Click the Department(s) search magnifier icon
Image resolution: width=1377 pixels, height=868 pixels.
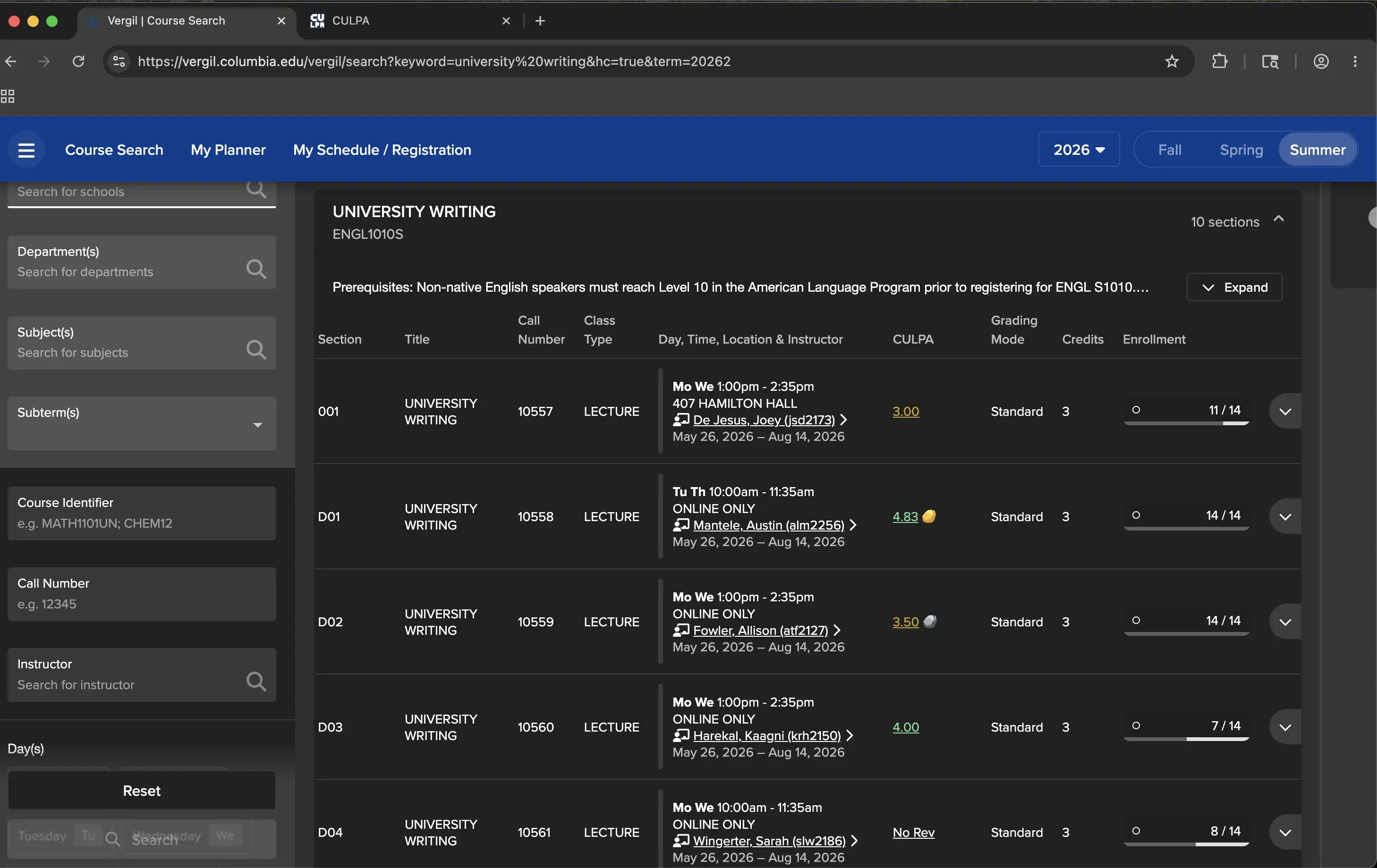(x=256, y=269)
